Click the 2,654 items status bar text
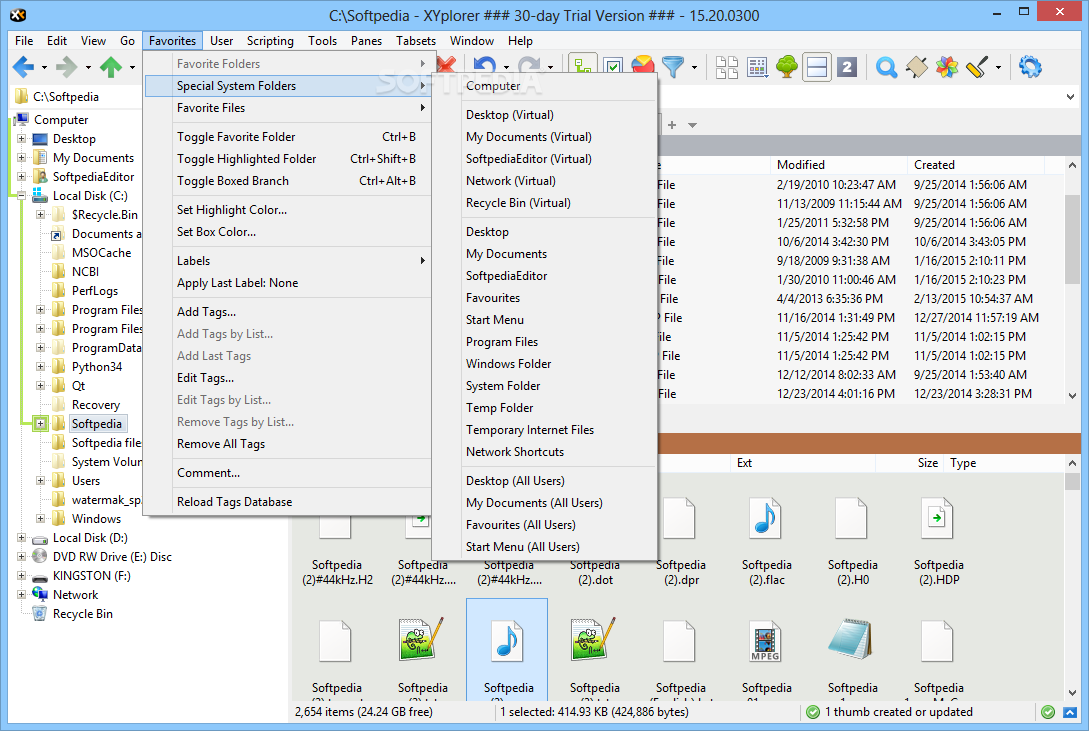 [363, 712]
